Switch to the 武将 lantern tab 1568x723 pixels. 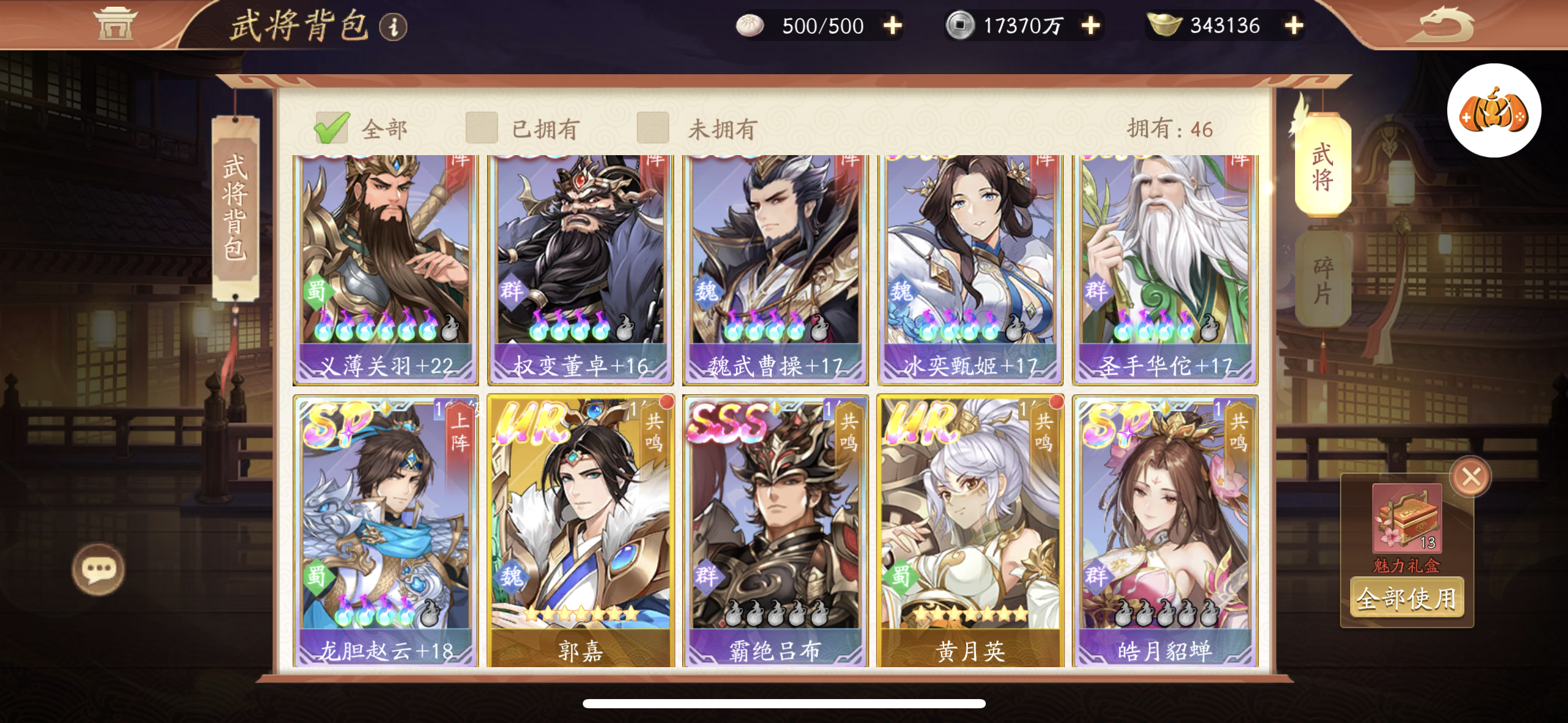1323,166
